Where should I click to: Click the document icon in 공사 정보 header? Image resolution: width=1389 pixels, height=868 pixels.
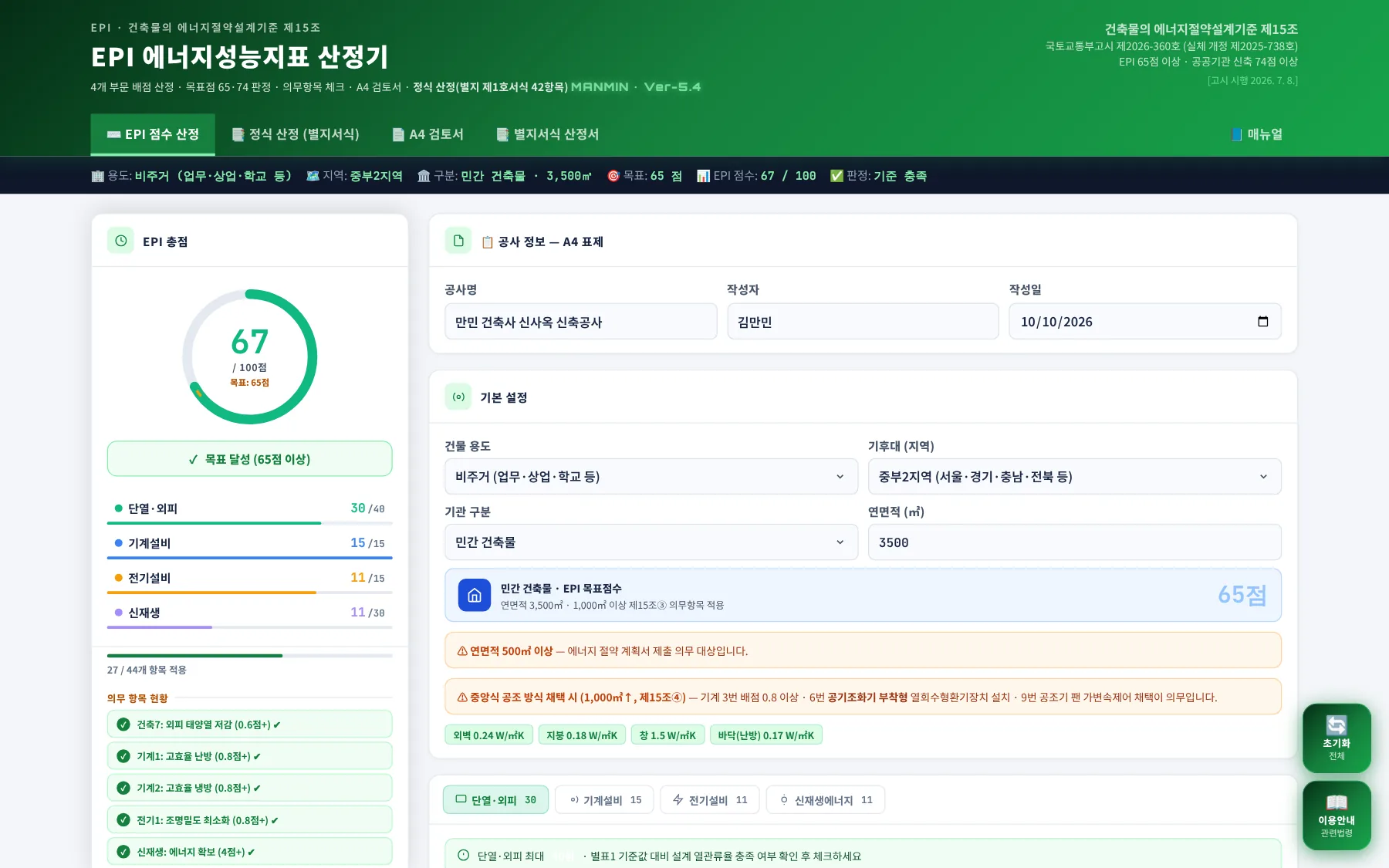458,241
